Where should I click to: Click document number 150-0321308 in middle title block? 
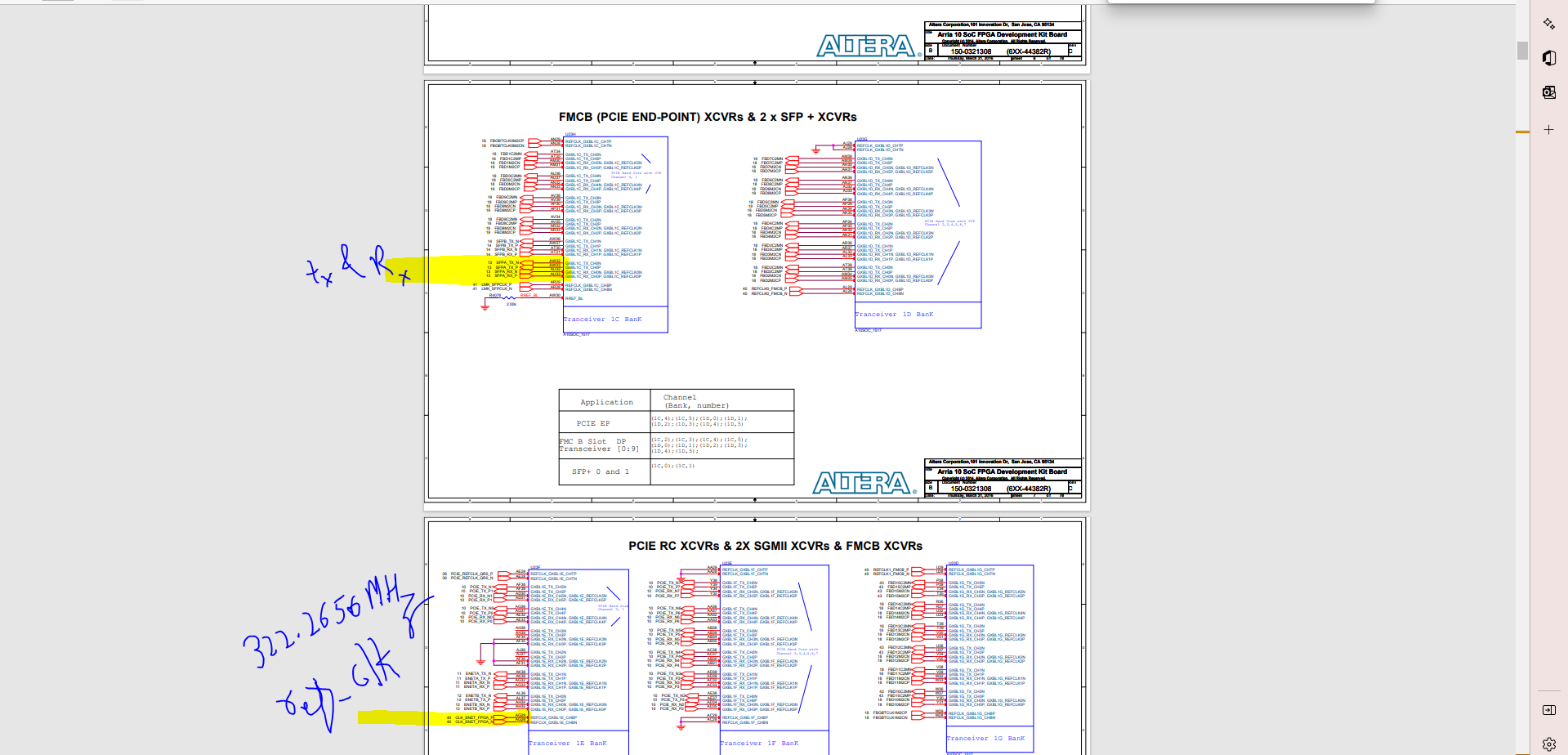click(x=971, y=489)
